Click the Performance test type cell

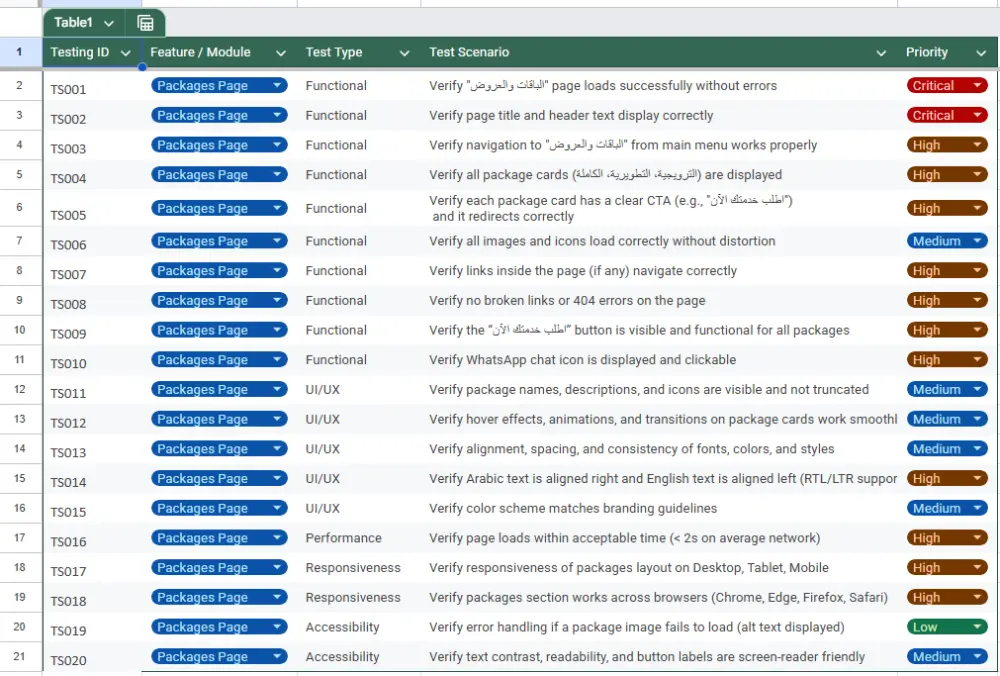point(343,538)
